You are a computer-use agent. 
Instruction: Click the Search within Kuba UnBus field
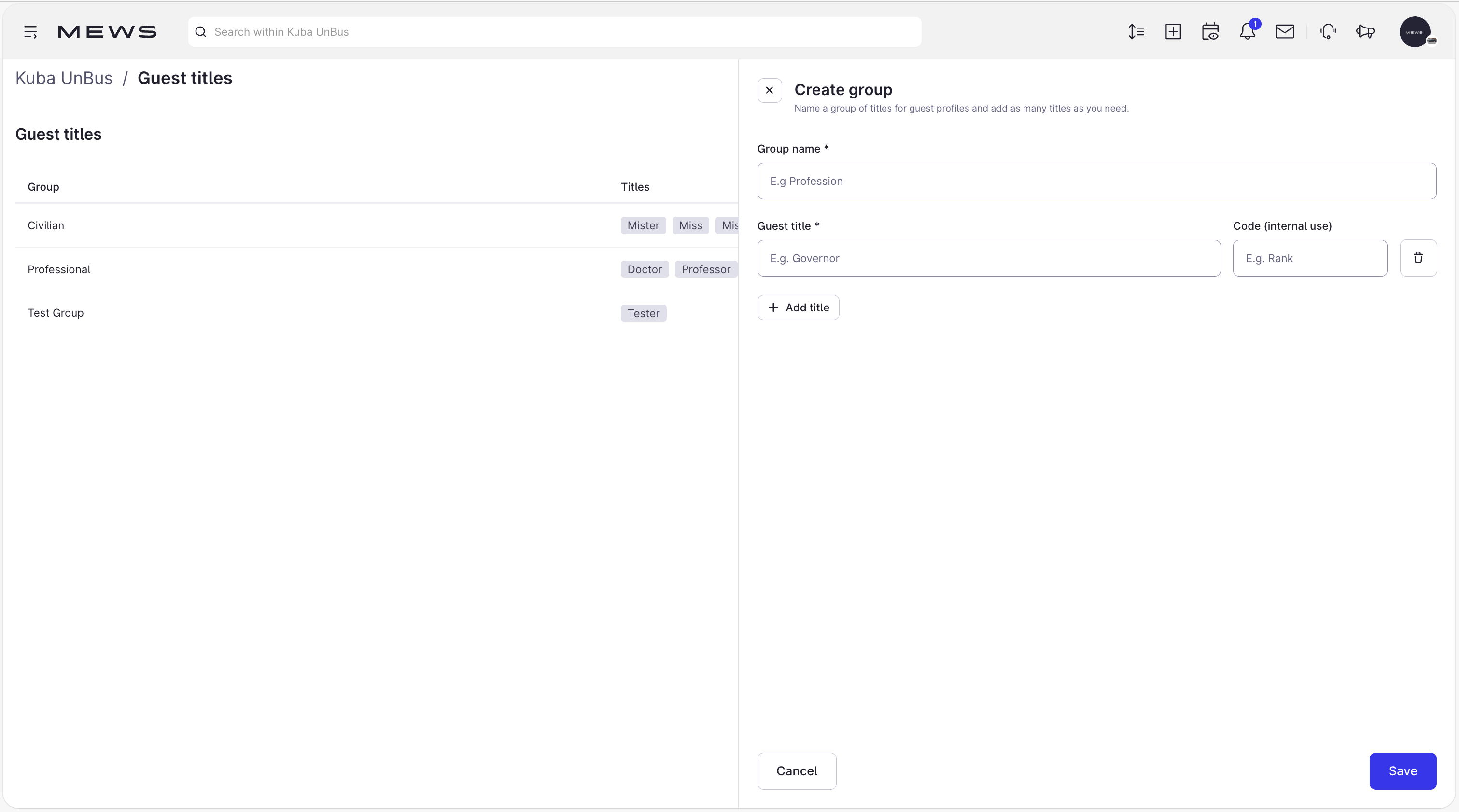(555, 32)
